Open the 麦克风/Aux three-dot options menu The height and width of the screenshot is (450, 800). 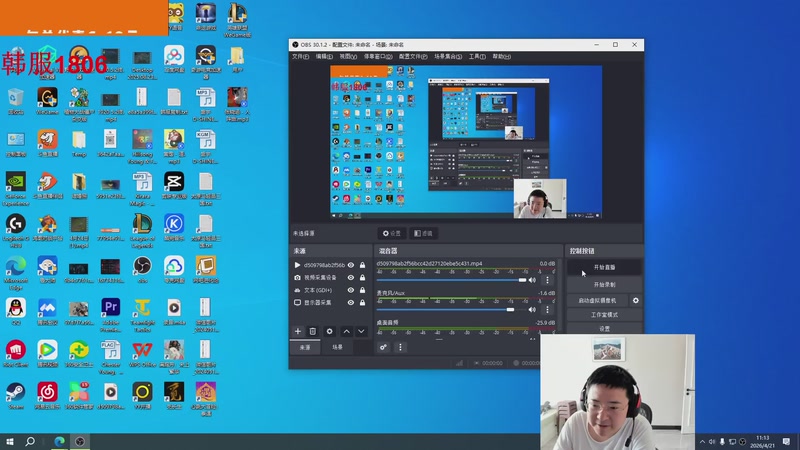pos(547,310)
